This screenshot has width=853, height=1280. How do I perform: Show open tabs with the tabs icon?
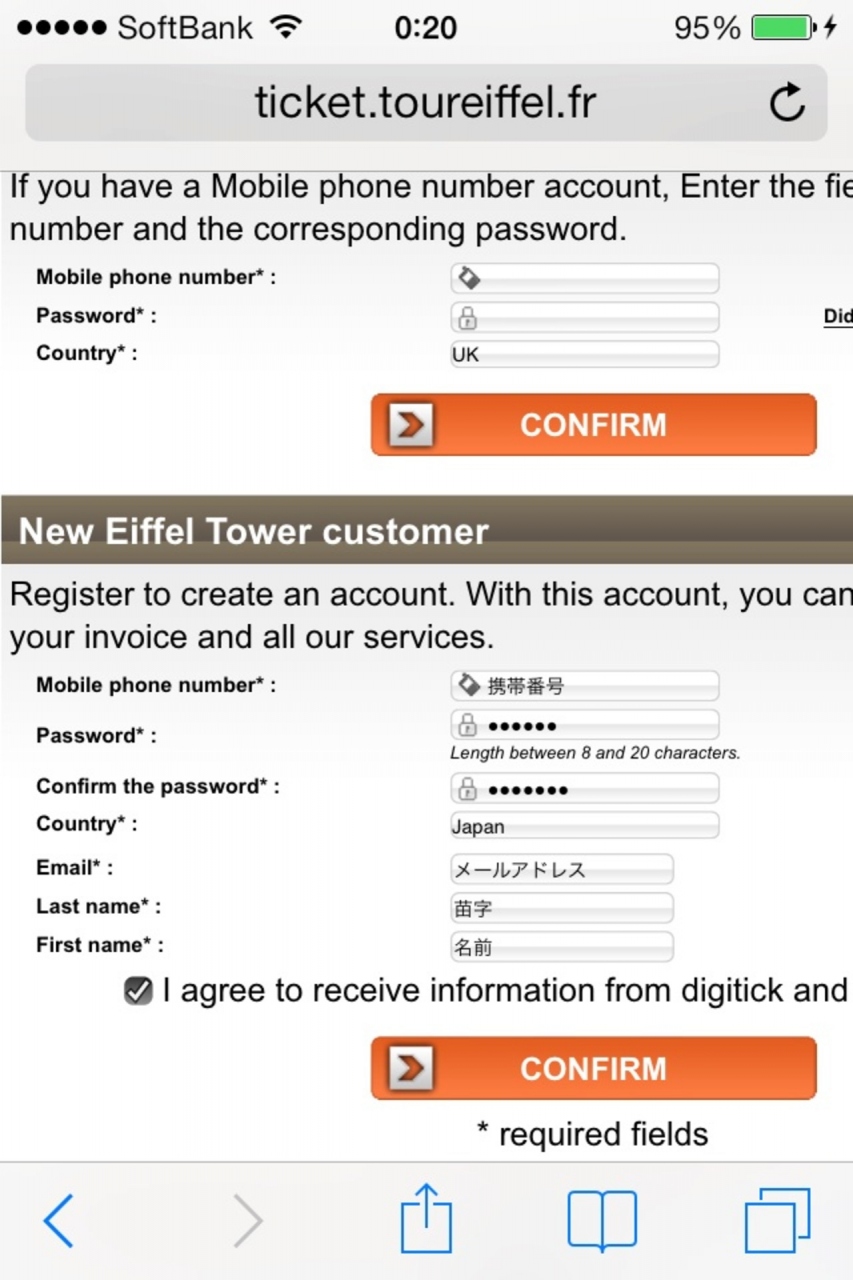point(777,1220)
